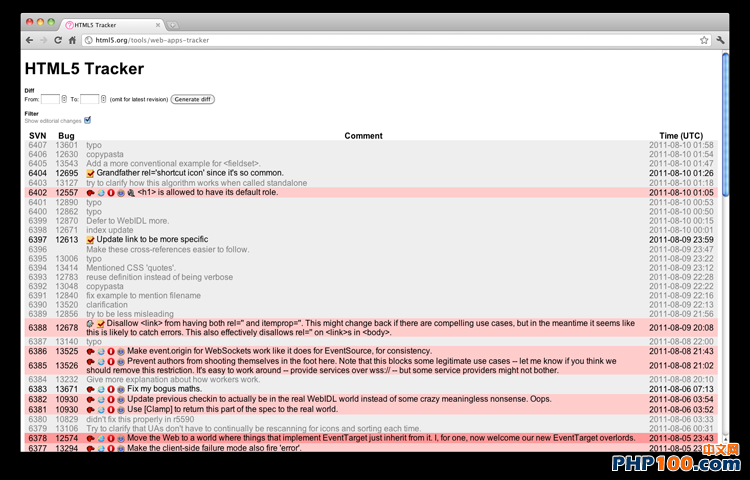Toggle the 'Show editorial changes' checkbox
The height and width of the screenshot is (480, 750).
click(88, 120)
